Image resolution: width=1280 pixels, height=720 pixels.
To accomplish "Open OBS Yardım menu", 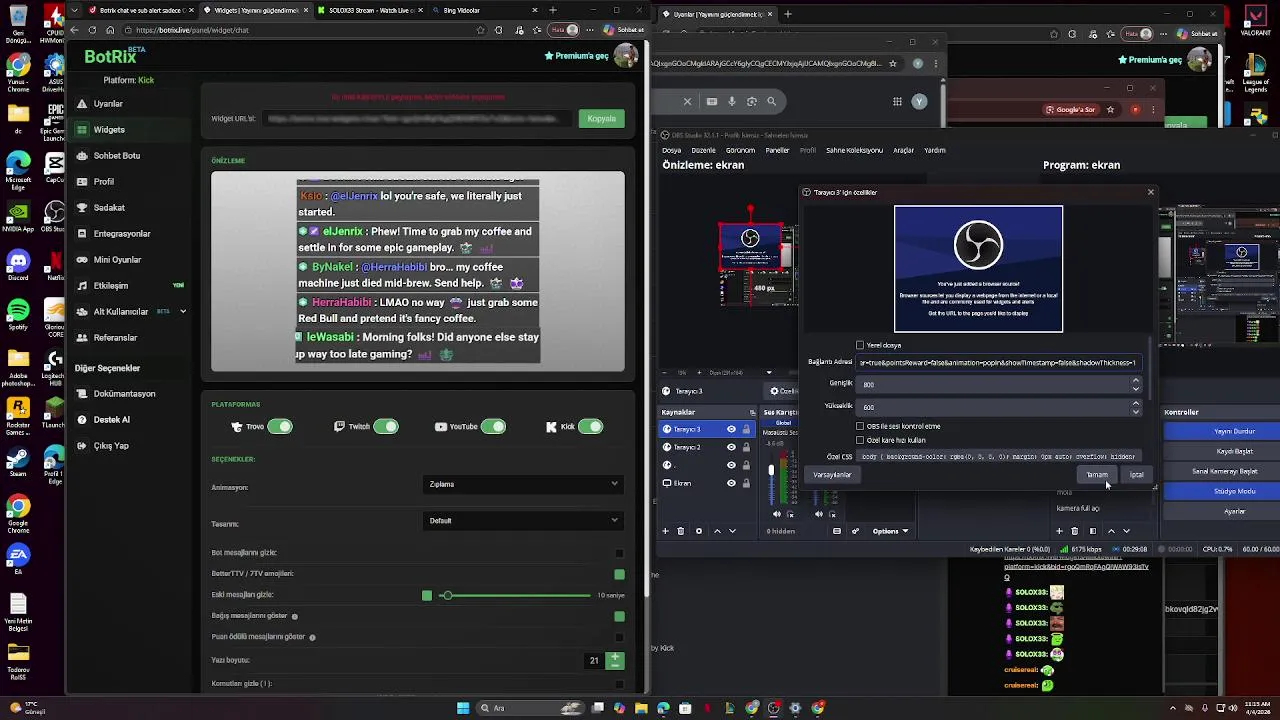I will click(934, 150).
